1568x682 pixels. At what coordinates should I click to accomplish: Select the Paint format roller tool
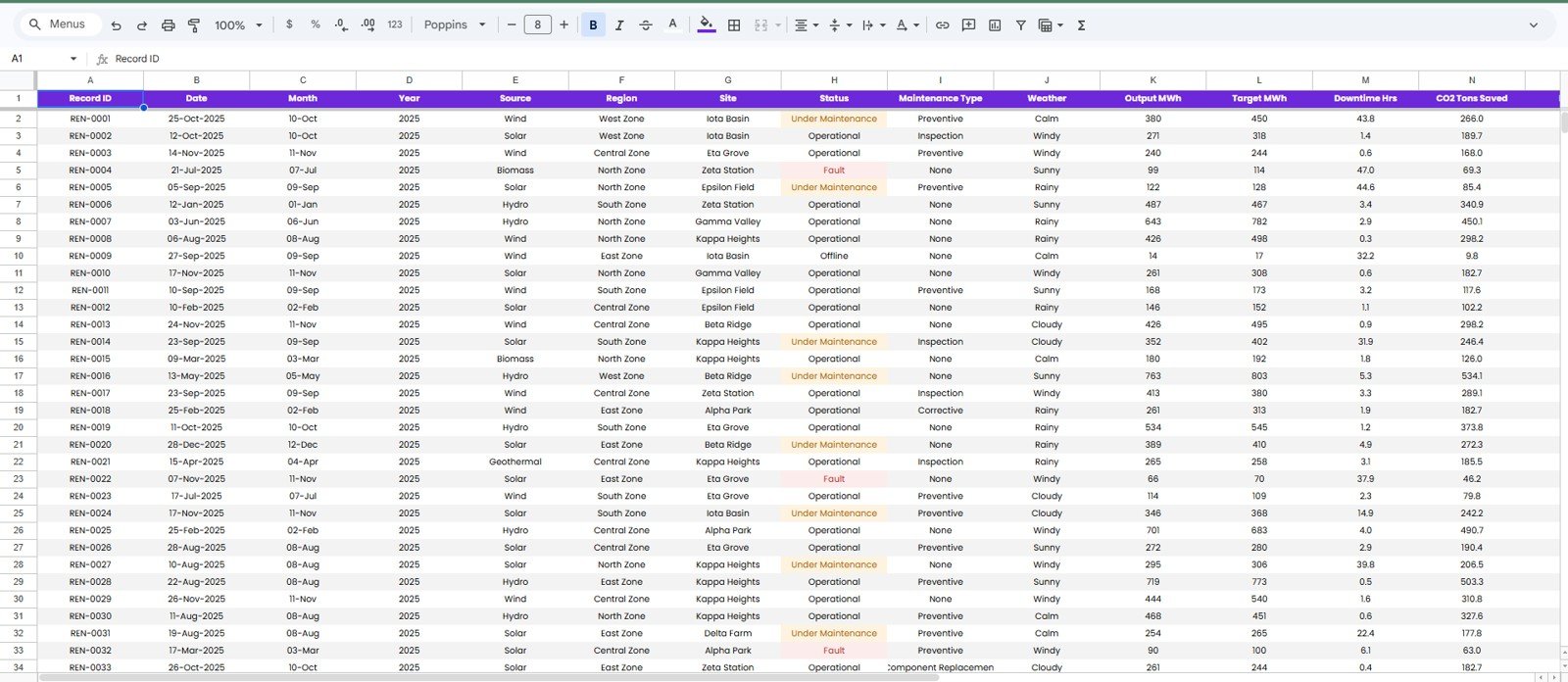point(194,25)
